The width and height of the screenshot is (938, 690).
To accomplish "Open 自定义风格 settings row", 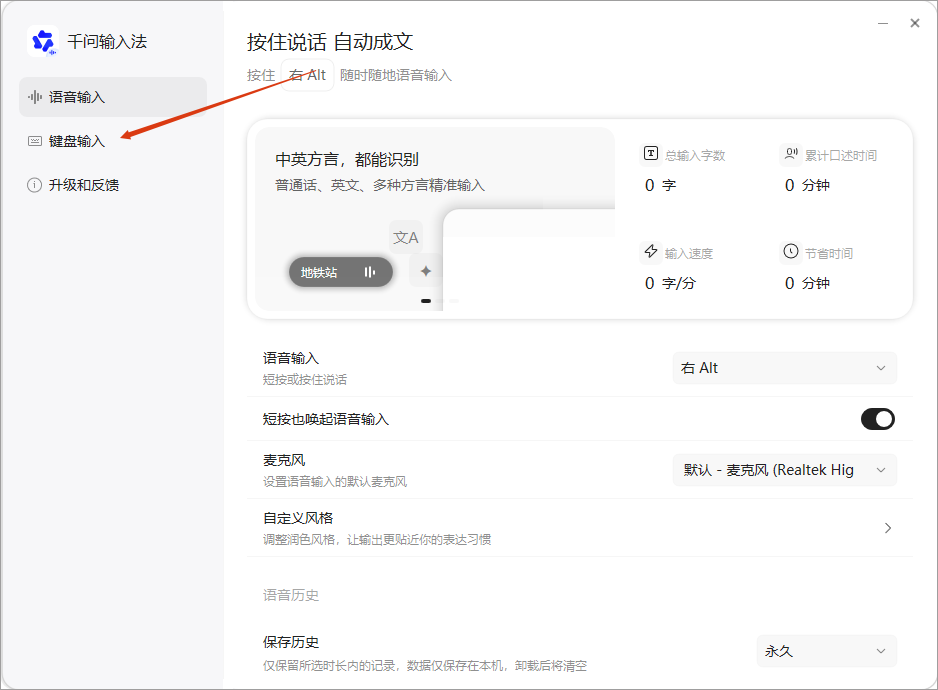I will (x=580, y=528).
